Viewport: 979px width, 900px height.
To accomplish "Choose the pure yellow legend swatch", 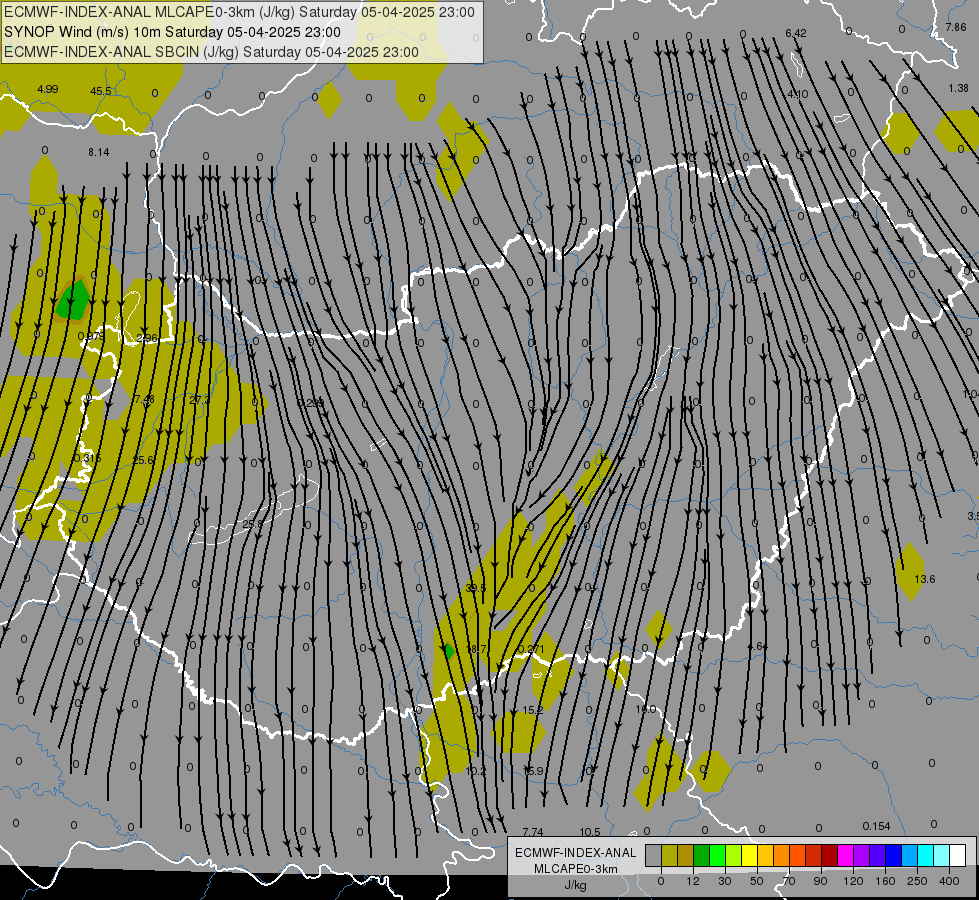I will click(x=750, y=855).
